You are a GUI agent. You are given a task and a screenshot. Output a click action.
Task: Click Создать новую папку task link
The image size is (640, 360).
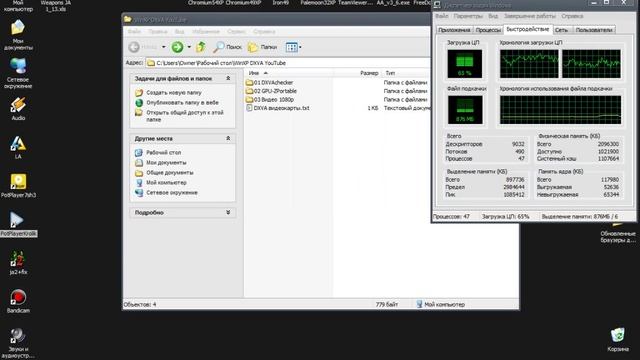[174, 93]
